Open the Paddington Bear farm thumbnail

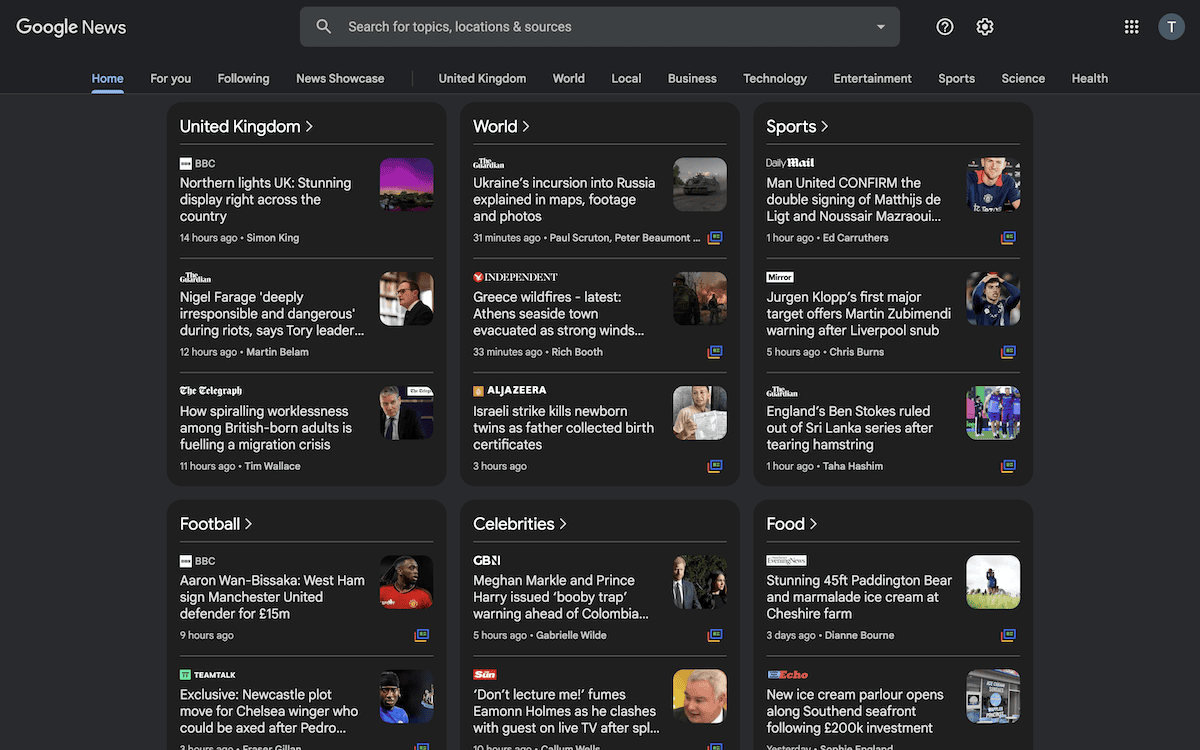pyautogui.click(x=993, y=582)
